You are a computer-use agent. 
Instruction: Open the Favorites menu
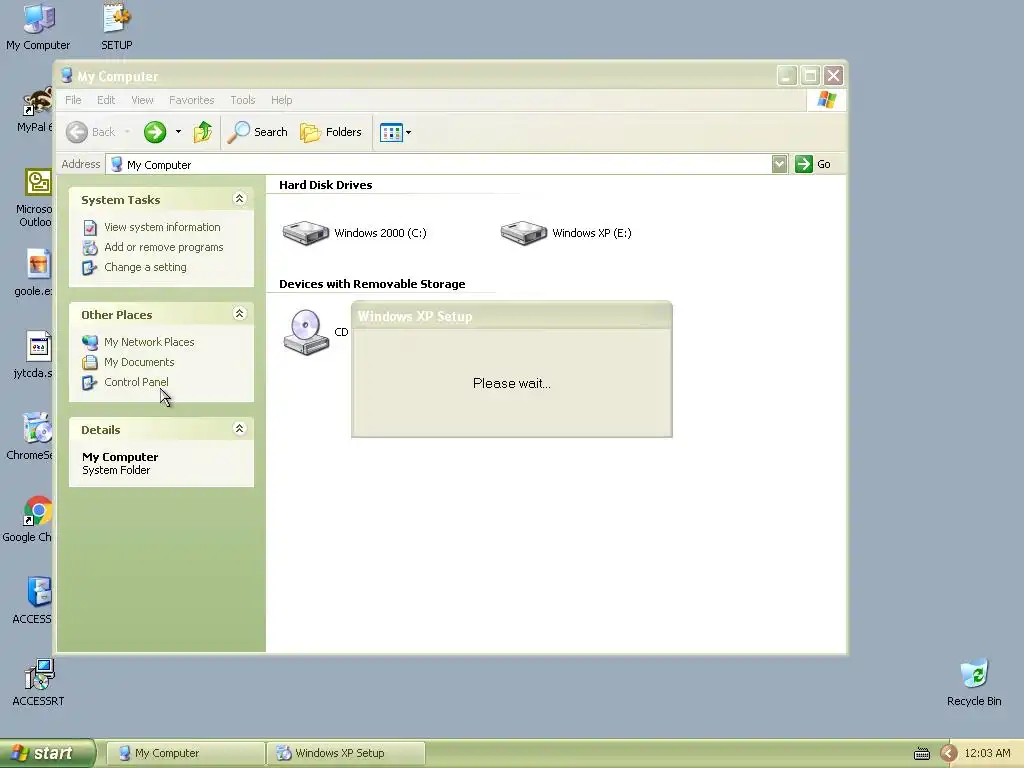point(191,100)
